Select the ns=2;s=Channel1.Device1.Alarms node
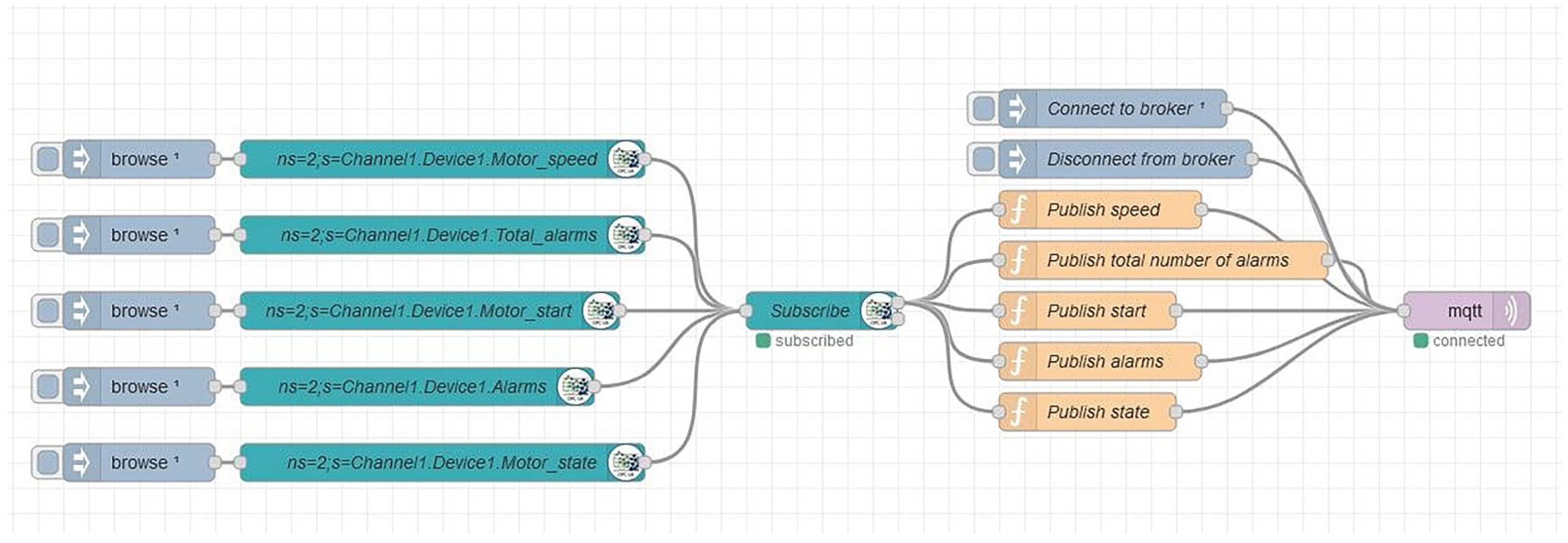 411,387
